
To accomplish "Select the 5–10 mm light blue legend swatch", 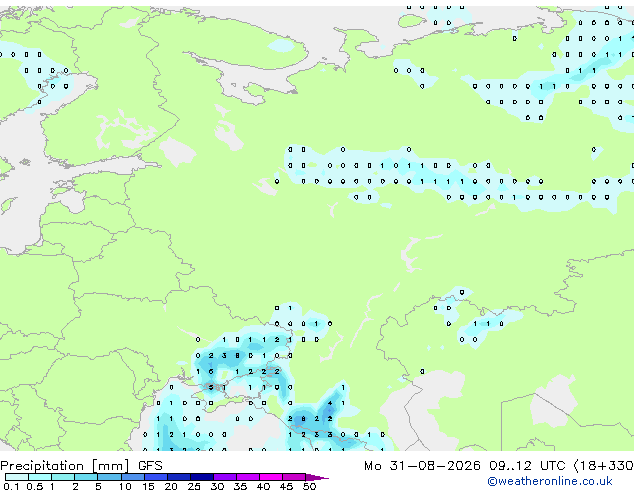I will [109, 477].
